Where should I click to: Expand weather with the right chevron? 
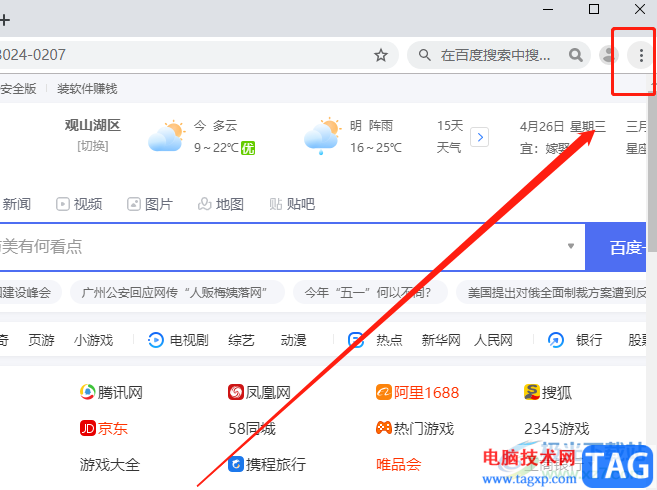(x=479, y=137)
